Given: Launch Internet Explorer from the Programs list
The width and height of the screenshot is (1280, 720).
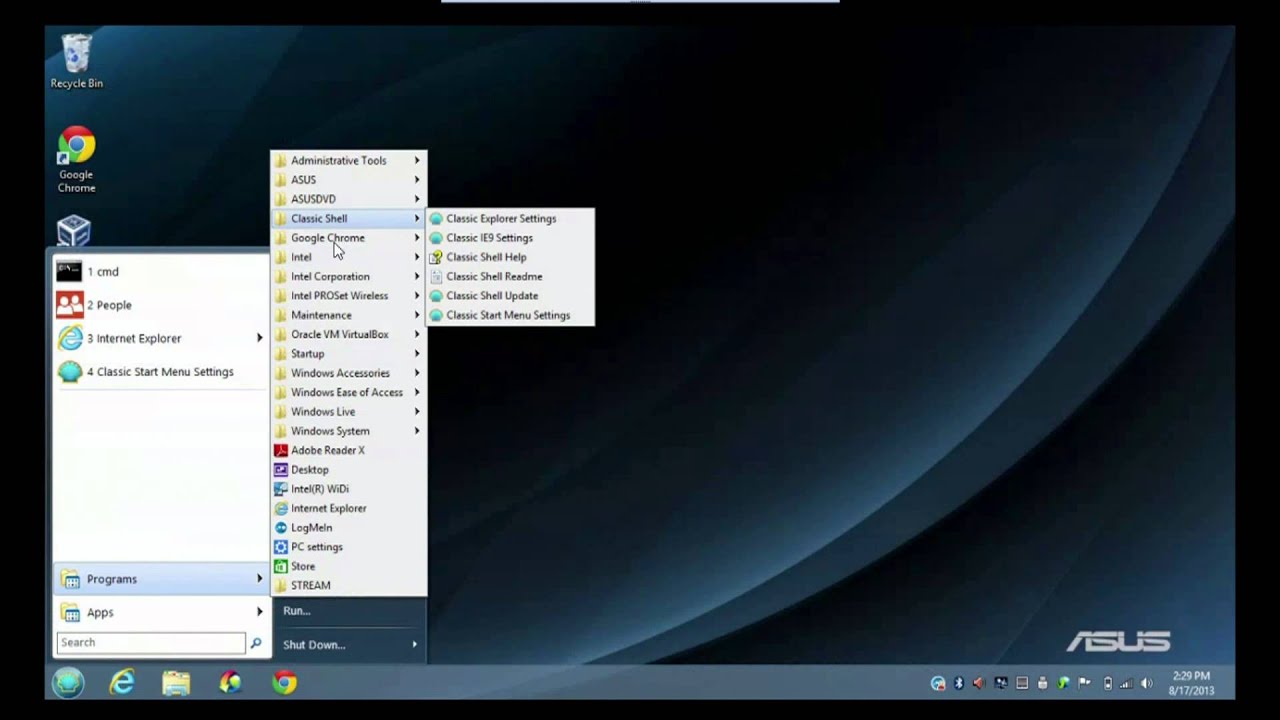Looking at the screenshot, I should click(349, 508).
